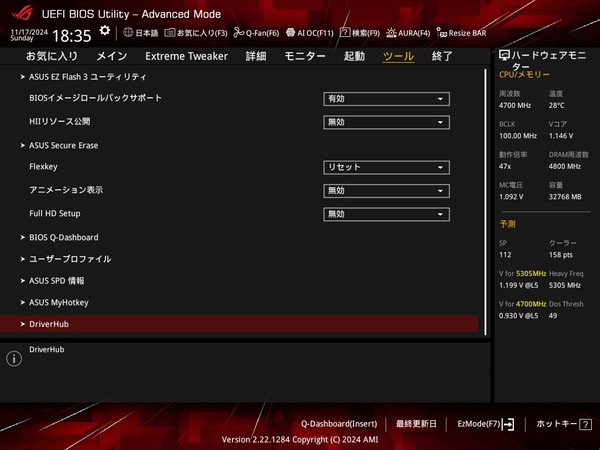
Task: Open the モニター tab
Action: [x=305, y=56]
